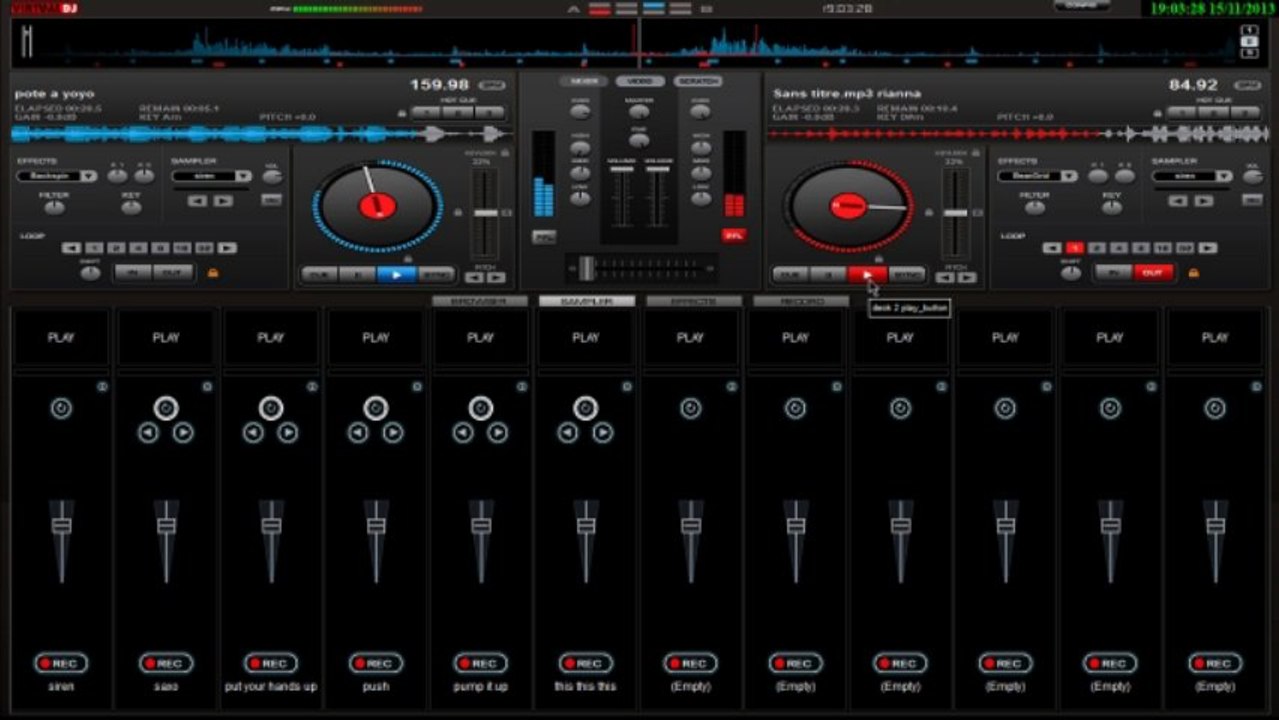This screenshot has height=720, width=1279.
Task: Pause deck 2 using its pause button
Action: (x=829, y=274)
